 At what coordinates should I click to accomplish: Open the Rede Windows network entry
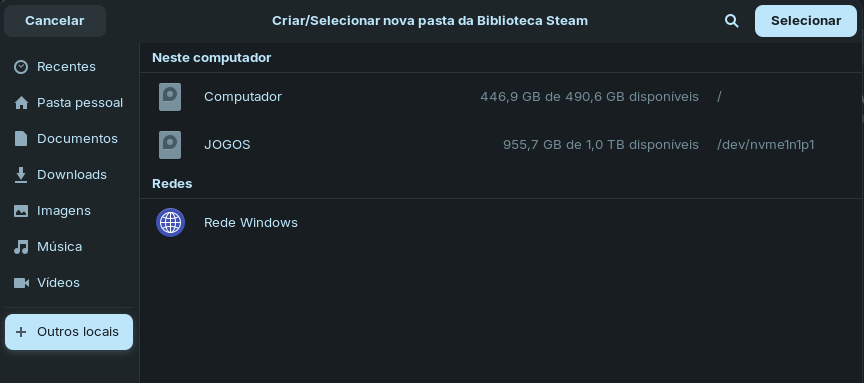click(x=500, y=223)
